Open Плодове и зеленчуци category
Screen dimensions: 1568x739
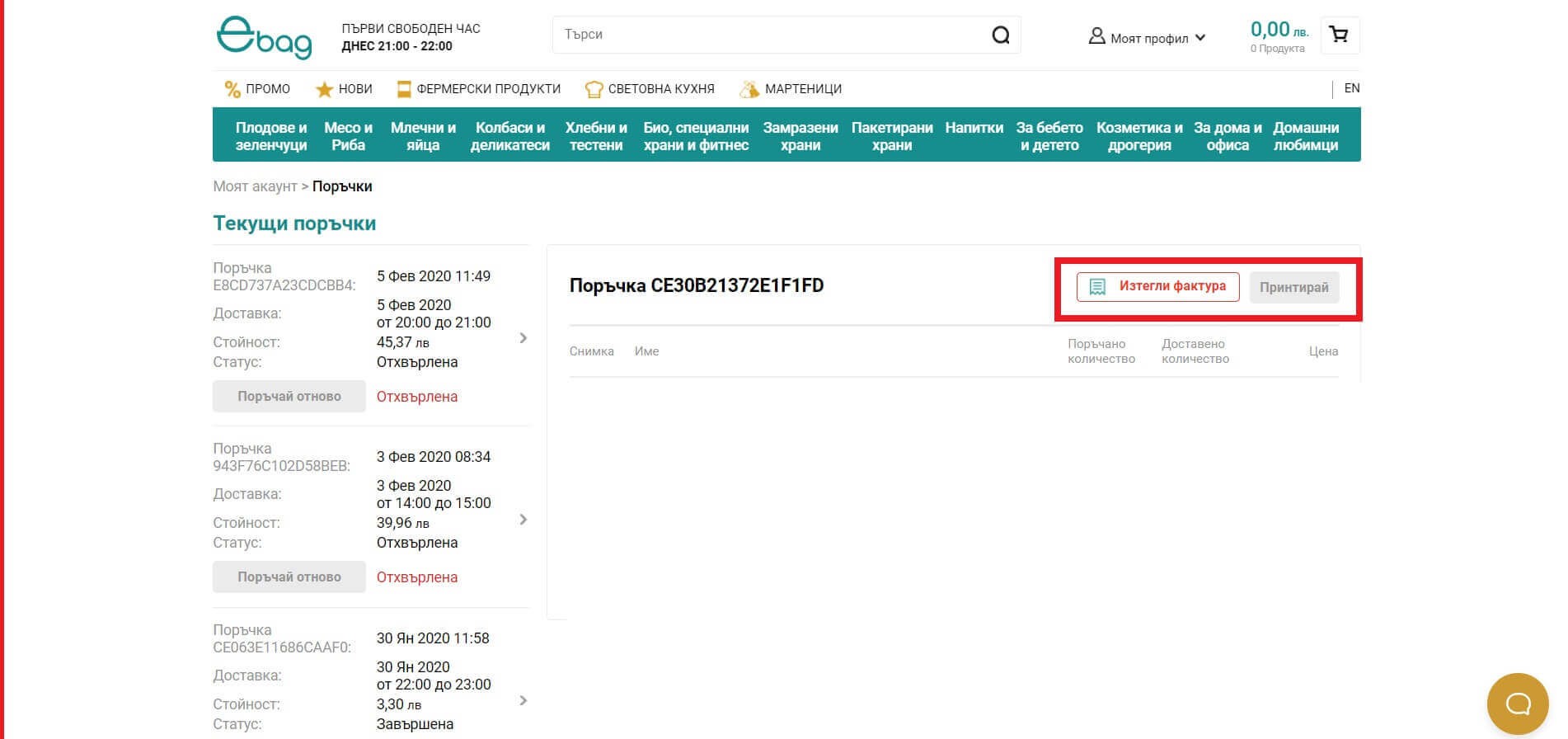270,136
